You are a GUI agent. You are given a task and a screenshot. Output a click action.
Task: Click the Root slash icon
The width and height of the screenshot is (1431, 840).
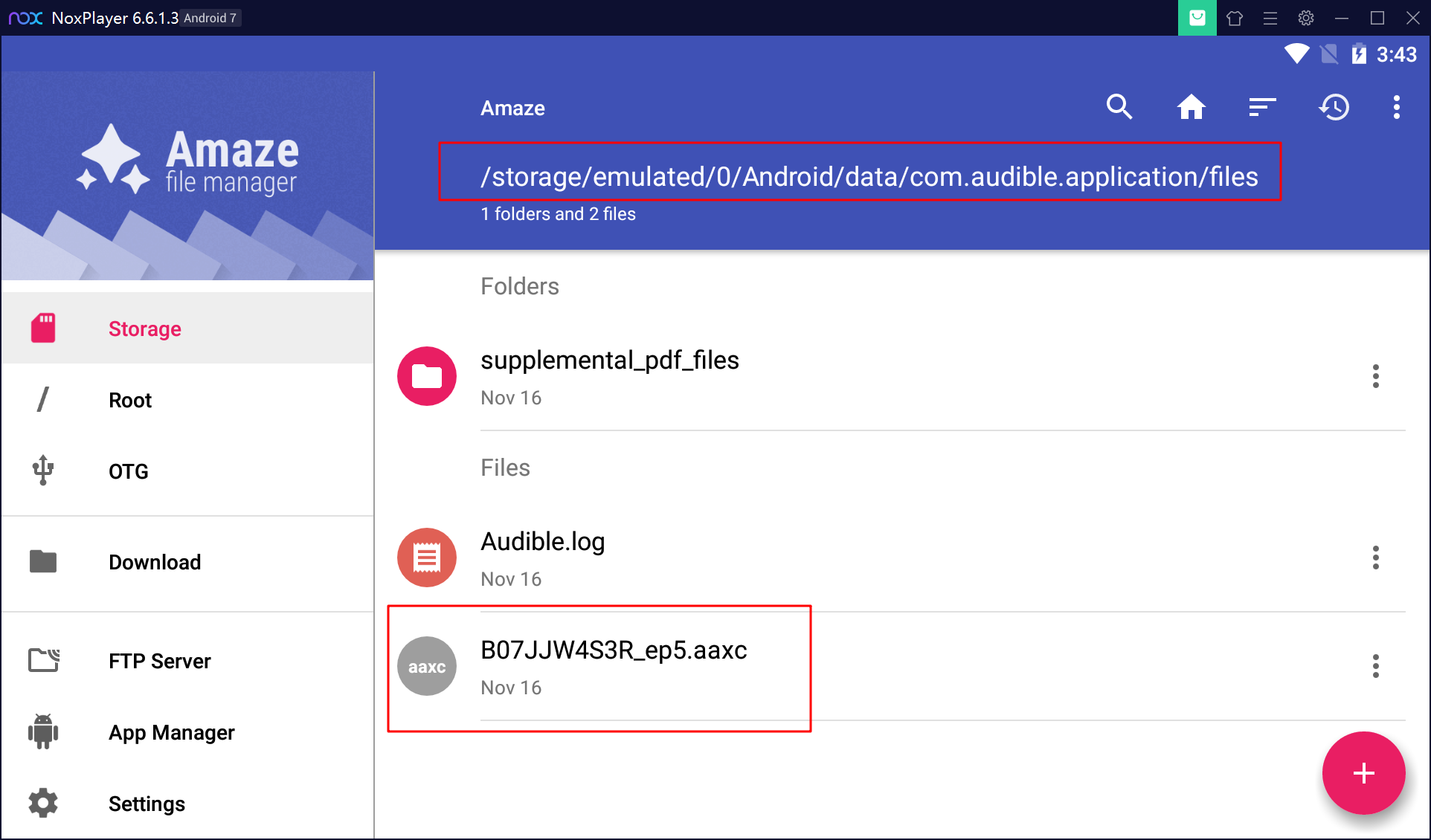tap(43, 399)
